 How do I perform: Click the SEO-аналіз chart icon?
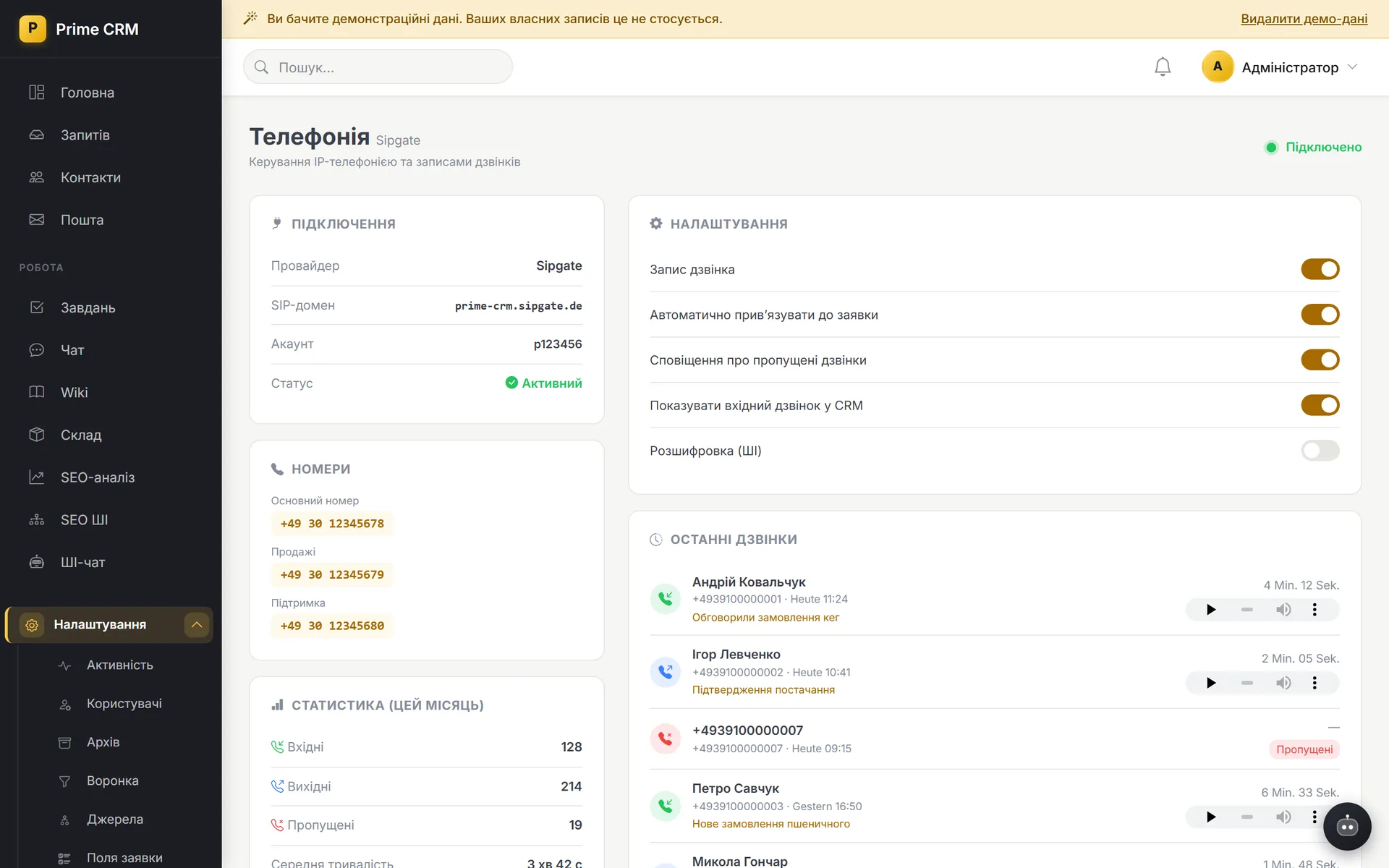tap(37, 477)
